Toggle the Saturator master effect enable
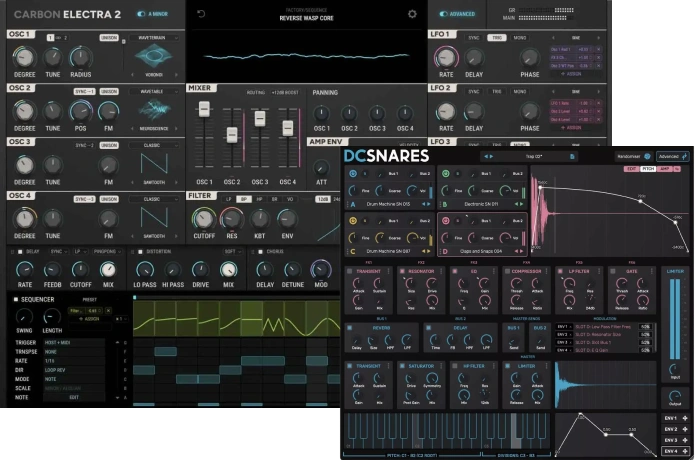This screenshot has height=460, width=700. point(402,366)
